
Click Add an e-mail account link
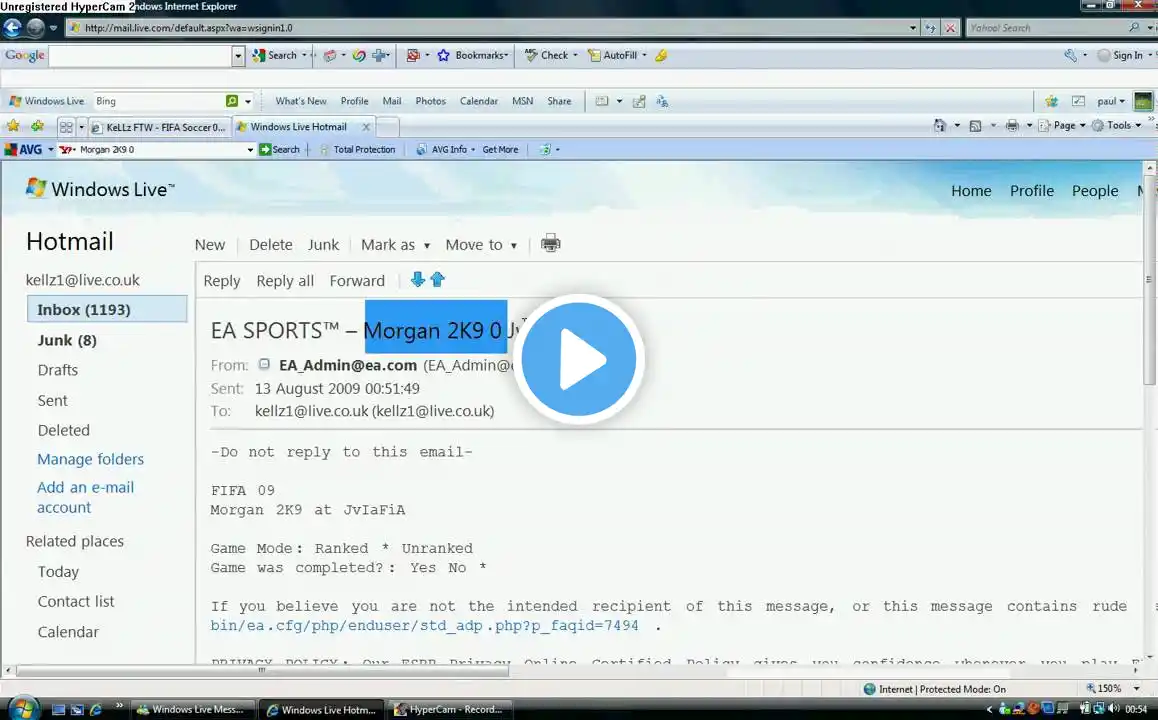(x=86, y=497)
